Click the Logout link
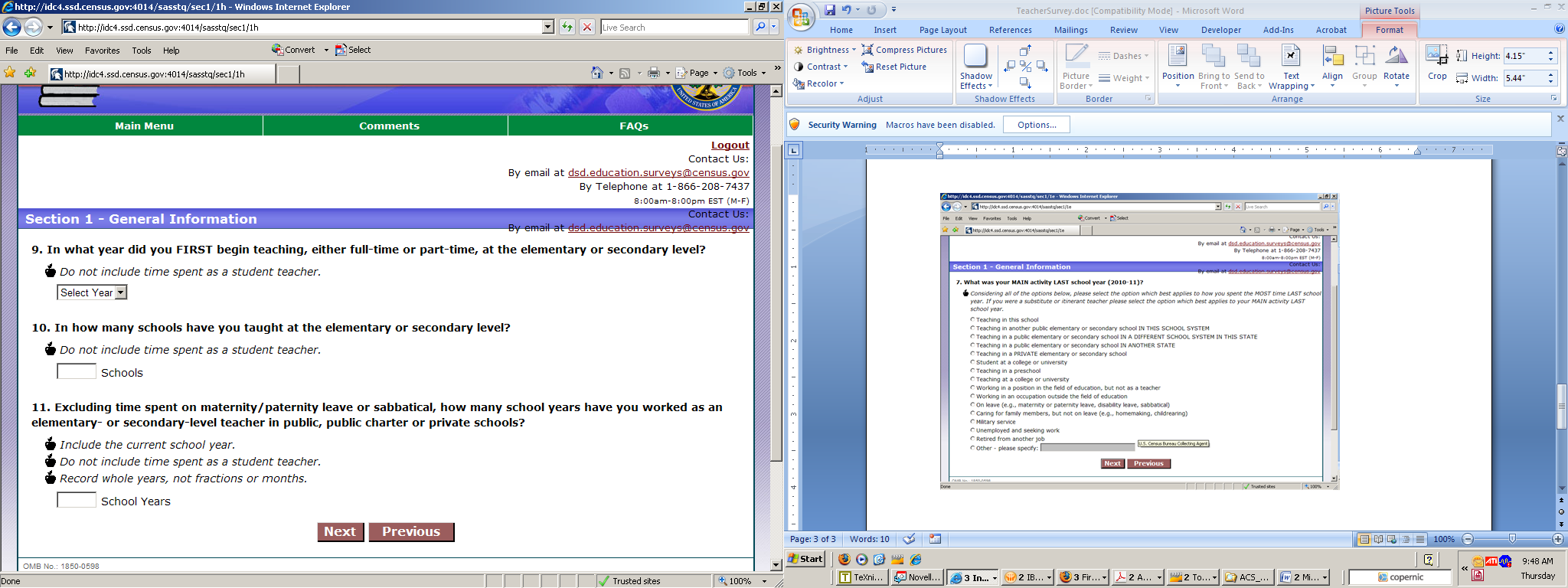 click(x=730, y=145)
